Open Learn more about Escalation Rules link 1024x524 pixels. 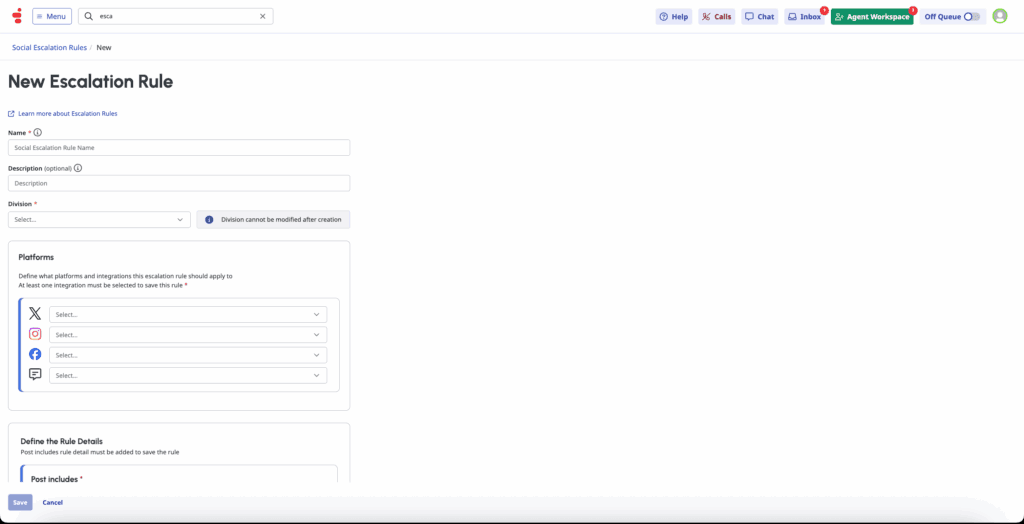pos(67,114)
